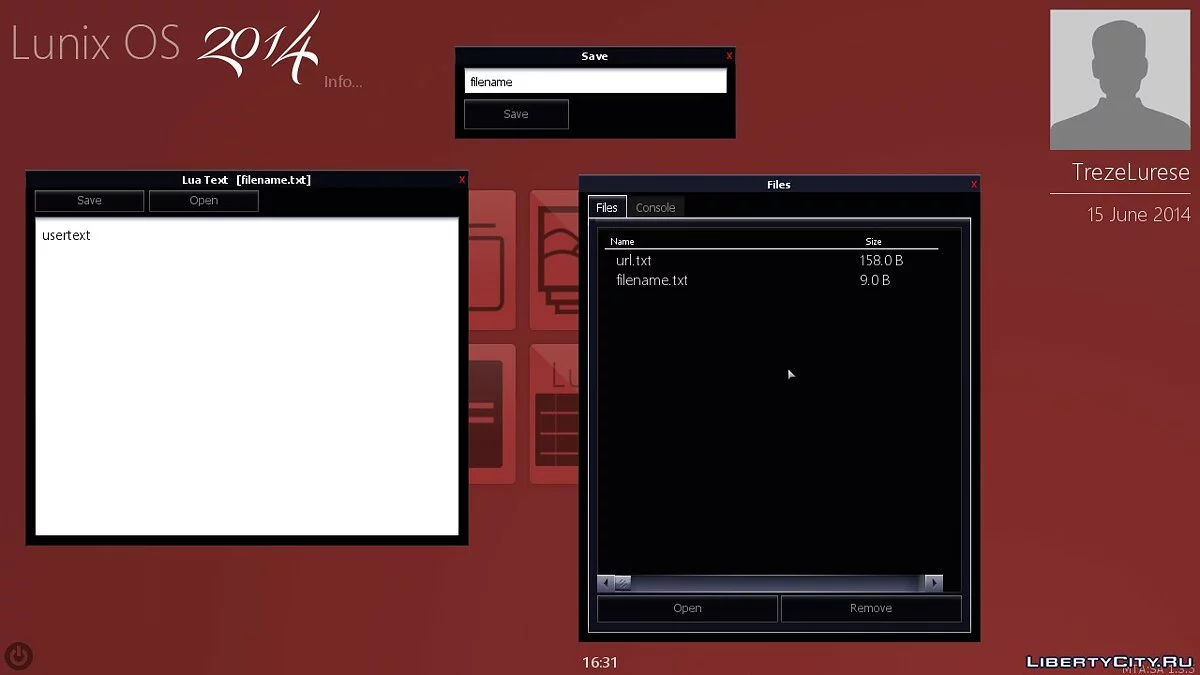Screen dimensions: 1200x675
Task: Open the document app tile on the desktop
Action: tap(491, 260)
